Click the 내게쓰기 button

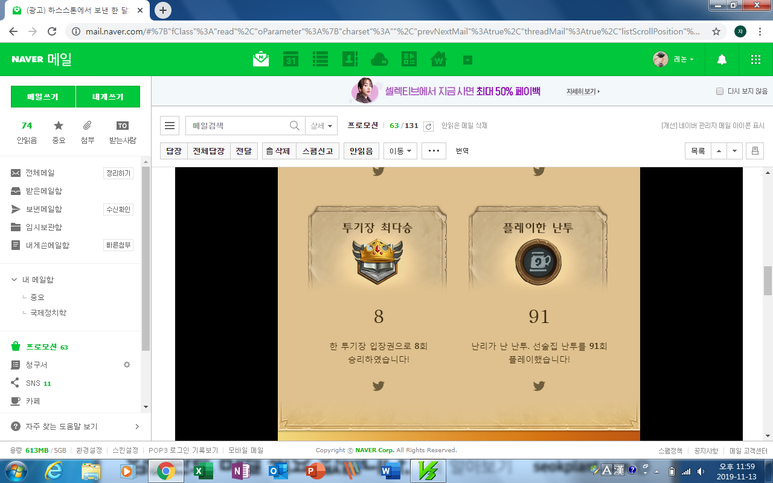click(x=108, y=97)
